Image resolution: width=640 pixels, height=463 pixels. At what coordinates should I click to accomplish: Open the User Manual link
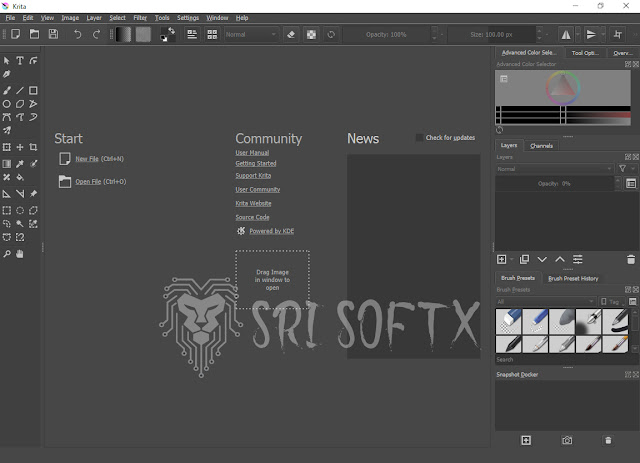252,153
